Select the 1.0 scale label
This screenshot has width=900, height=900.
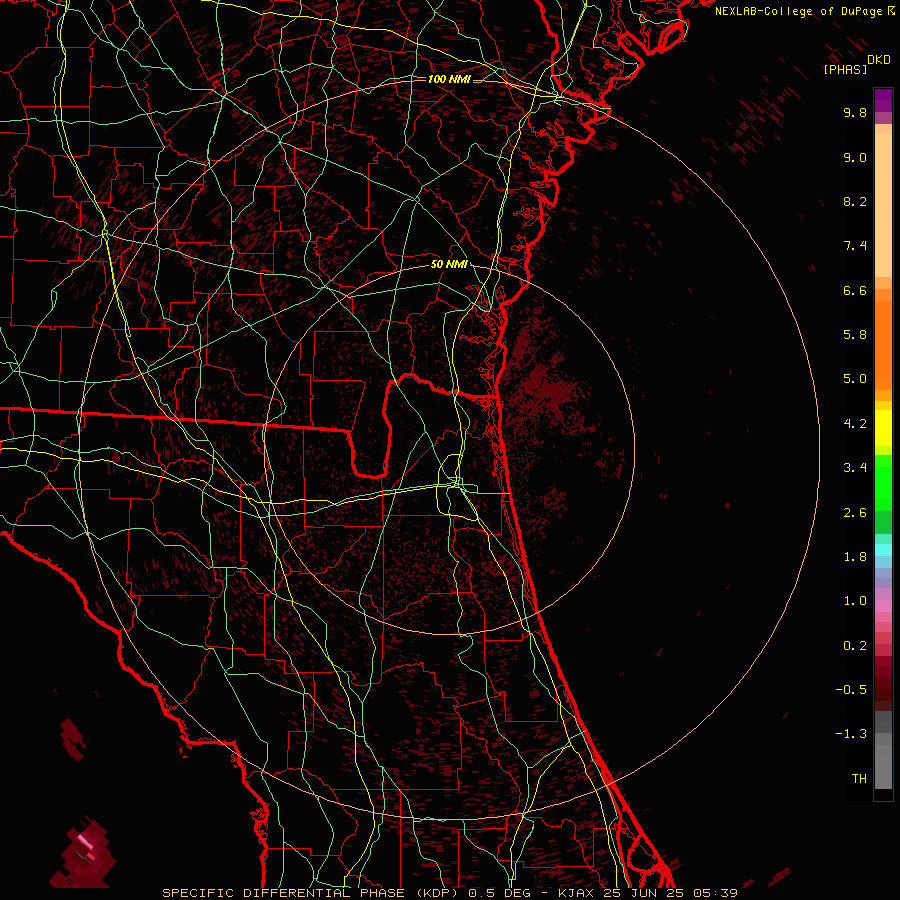855,601
